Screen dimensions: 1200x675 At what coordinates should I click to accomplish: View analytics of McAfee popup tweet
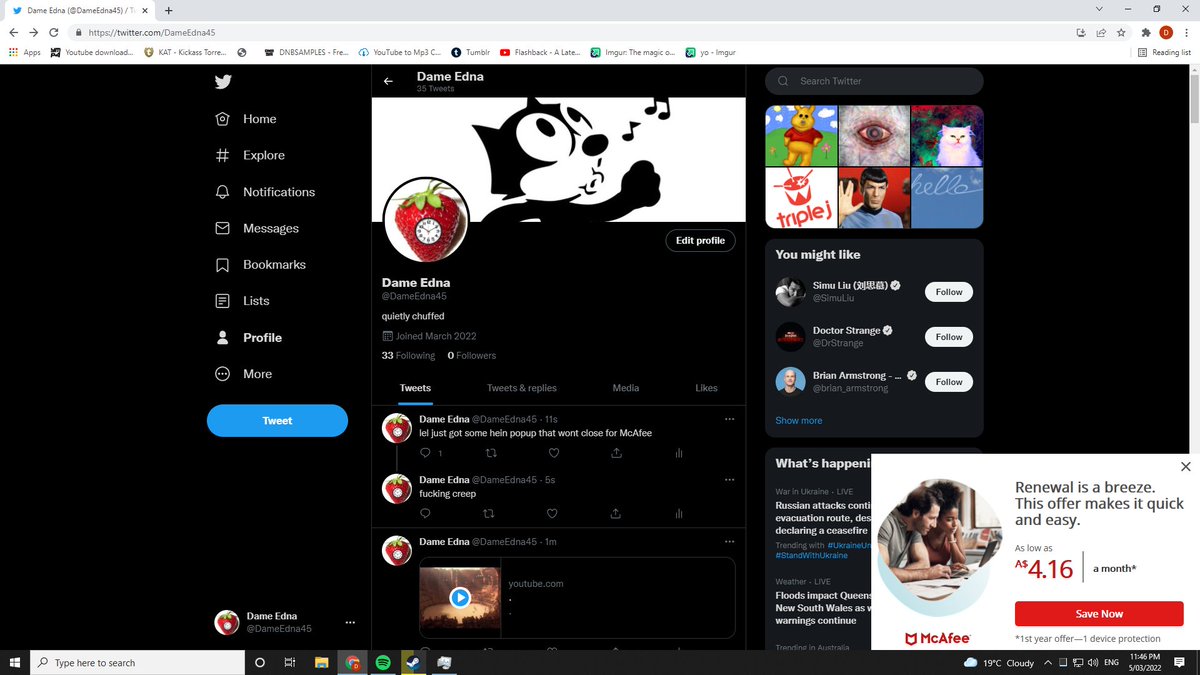678,453
